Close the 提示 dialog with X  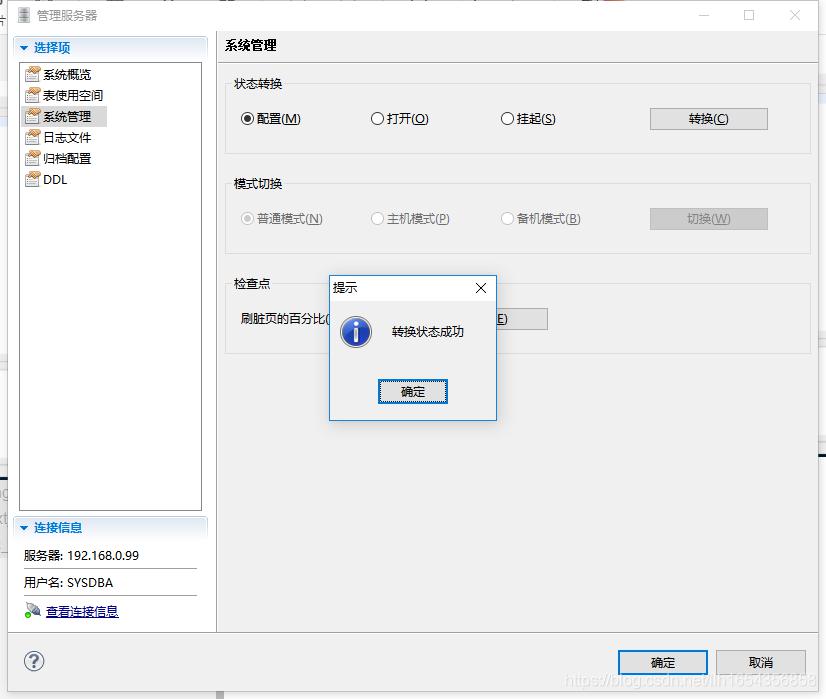point(480,288)
